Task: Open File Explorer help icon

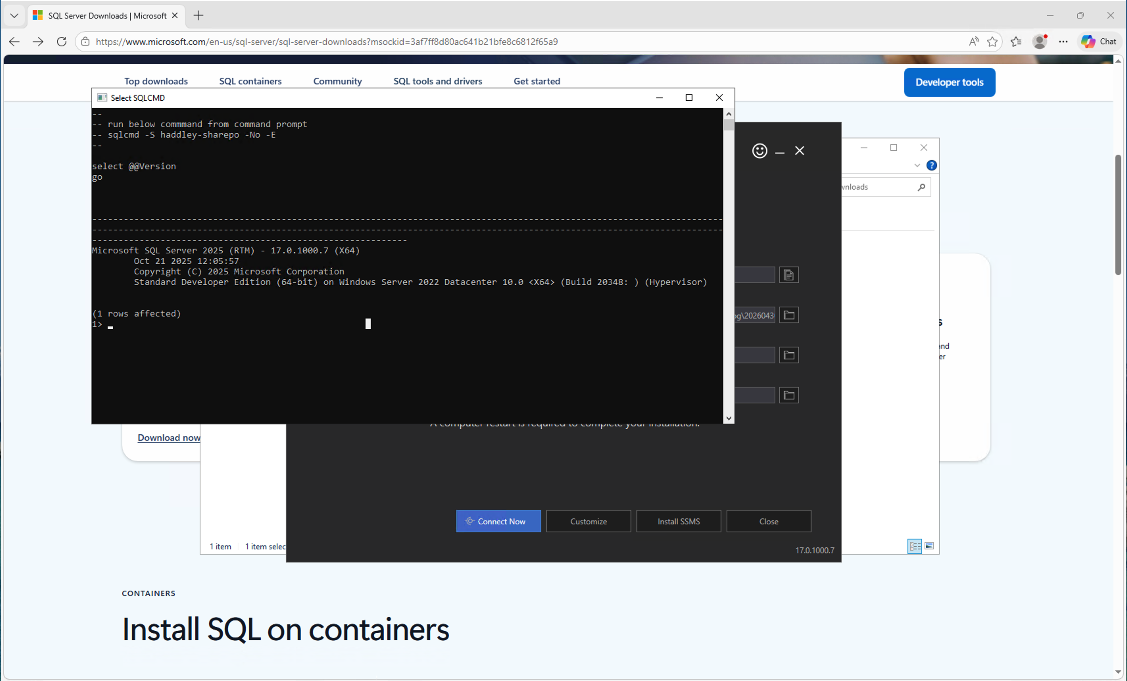Action: [932, 165]
